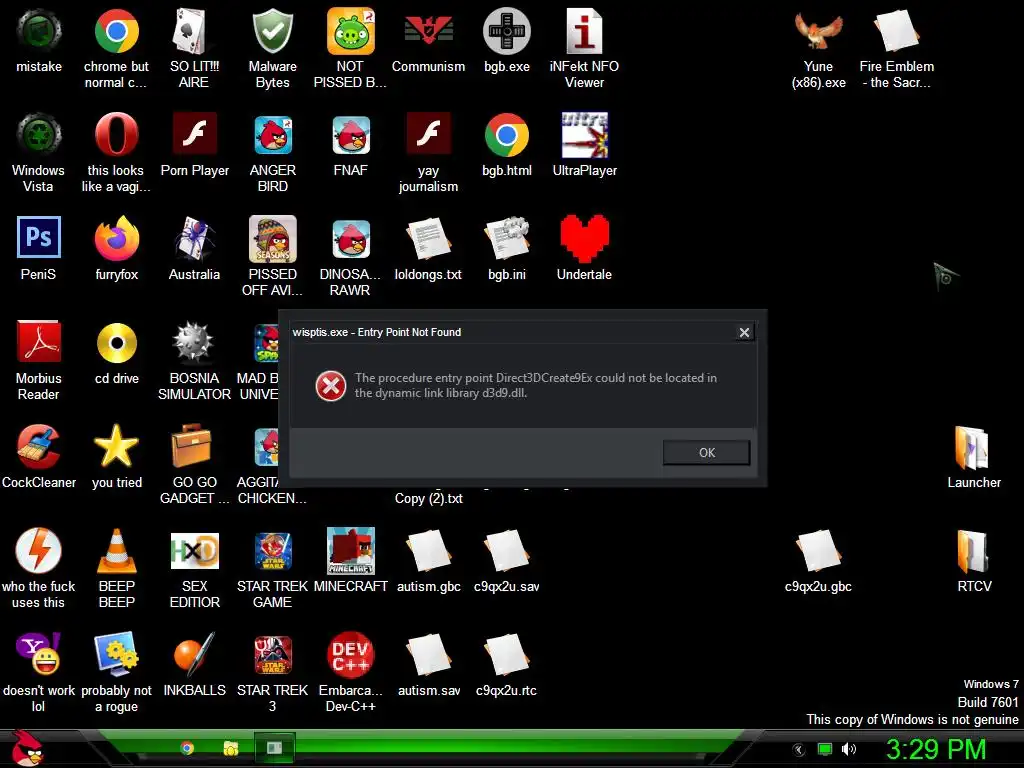Select the Windows Vista recycle bin icon
Screen dimensions: 1024x768
pos(39,135)
